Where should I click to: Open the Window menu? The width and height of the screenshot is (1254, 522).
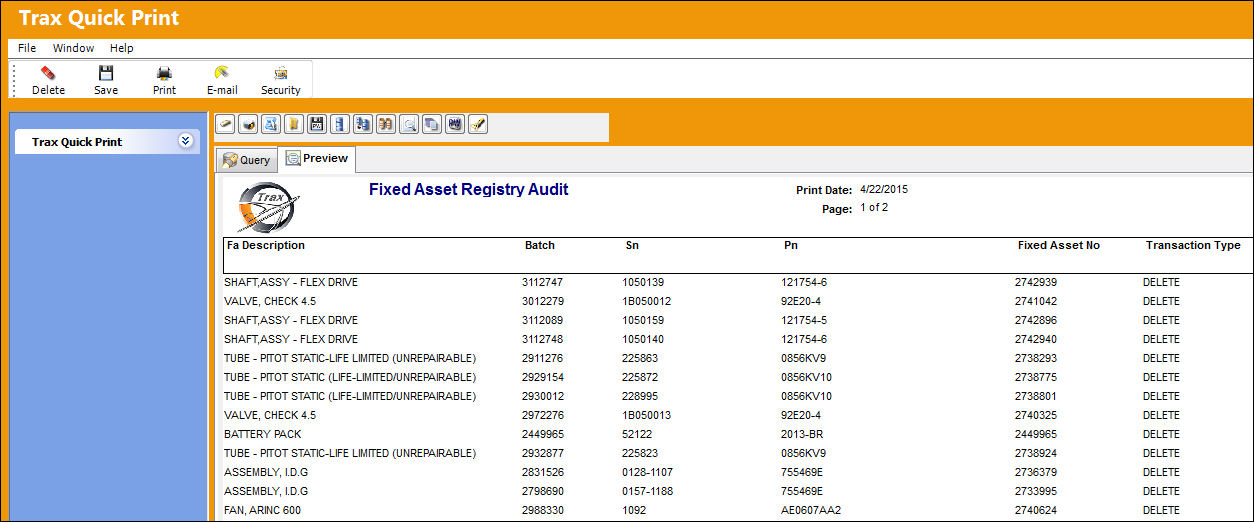pyautogui.click(x=73, y=48)
